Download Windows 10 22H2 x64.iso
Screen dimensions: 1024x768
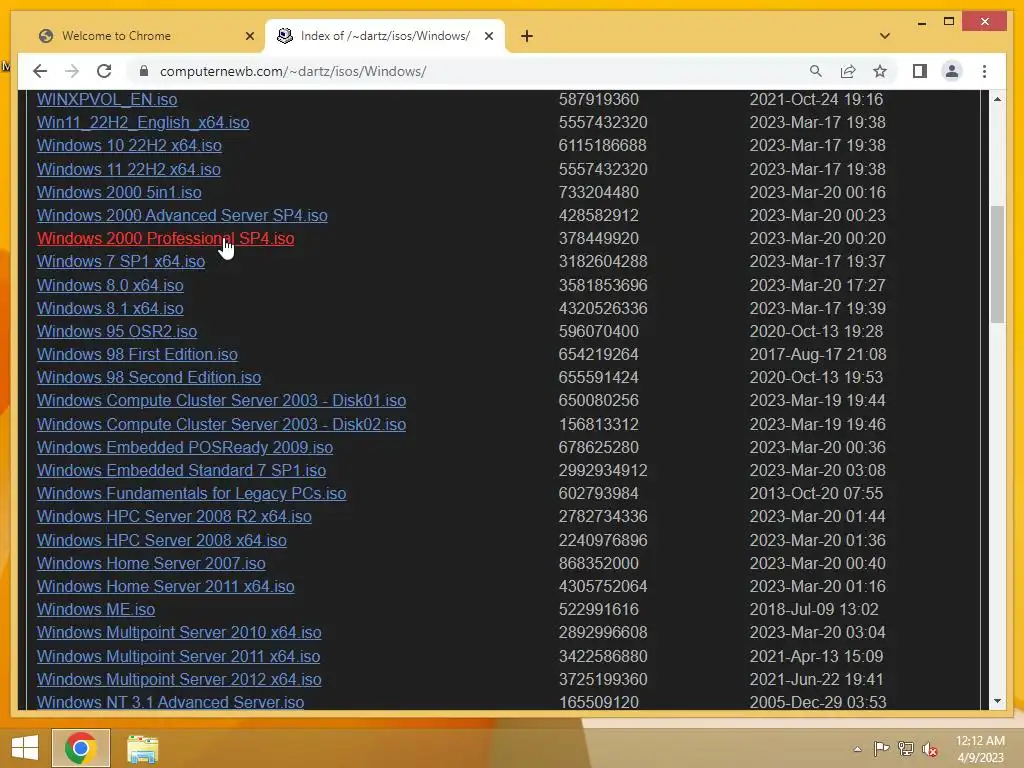pos(129,145)
